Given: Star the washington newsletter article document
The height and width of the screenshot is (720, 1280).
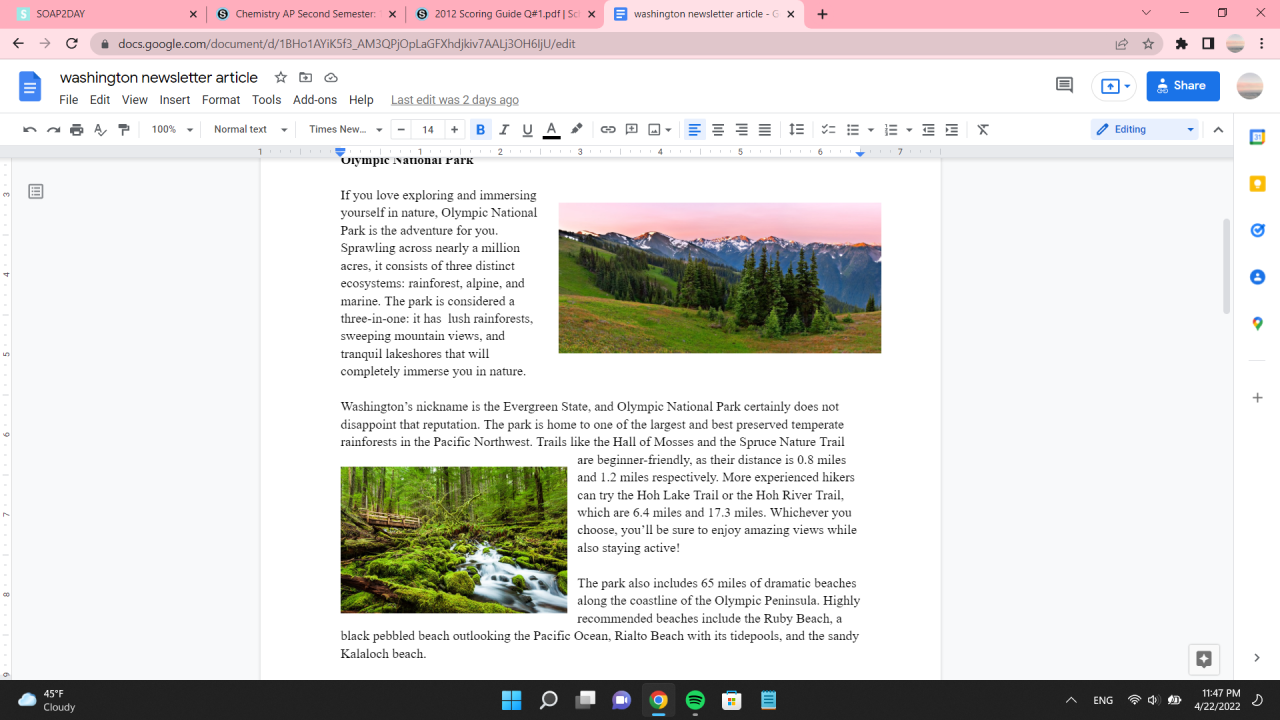Looking at the screenshot, I should (x=281, y=78).
